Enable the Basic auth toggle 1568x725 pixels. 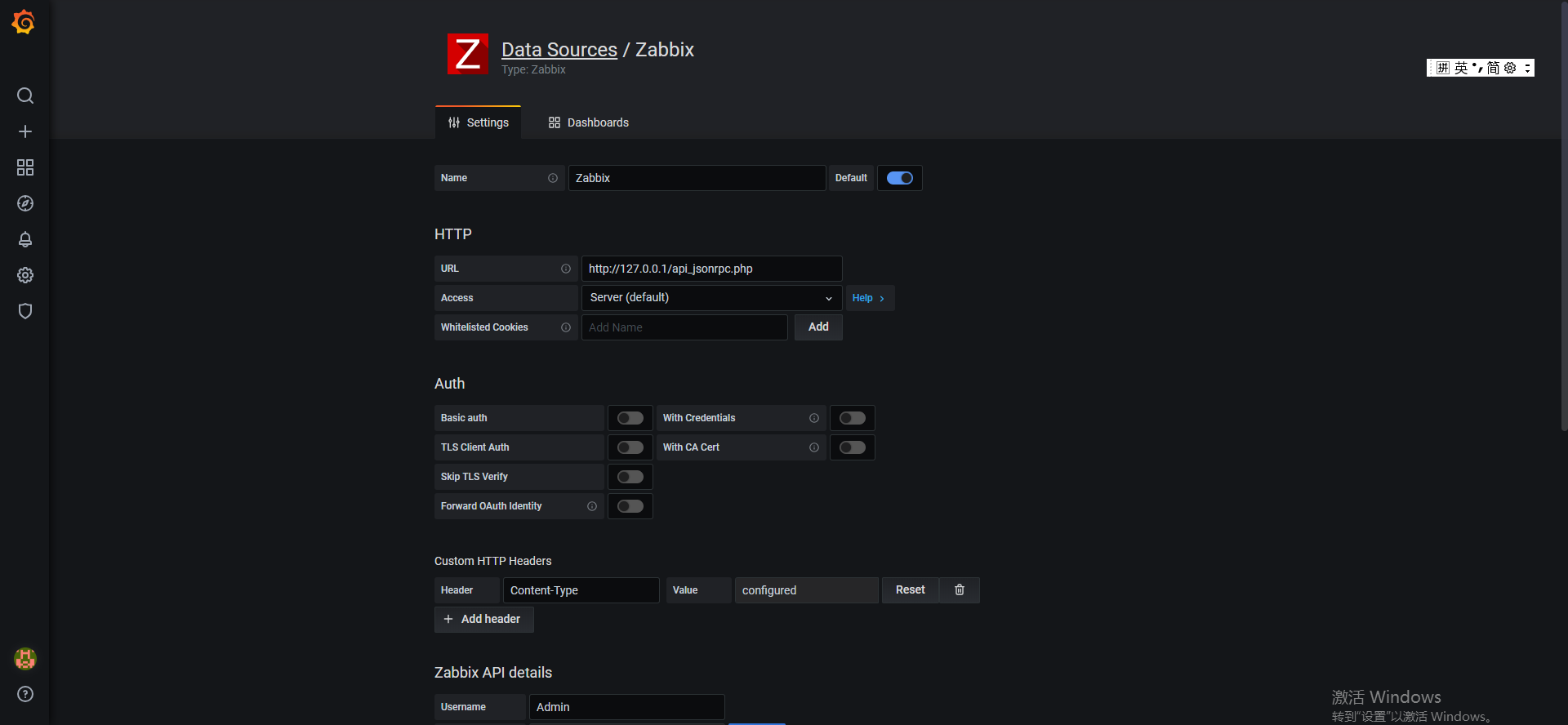click(x=630, y=418)
